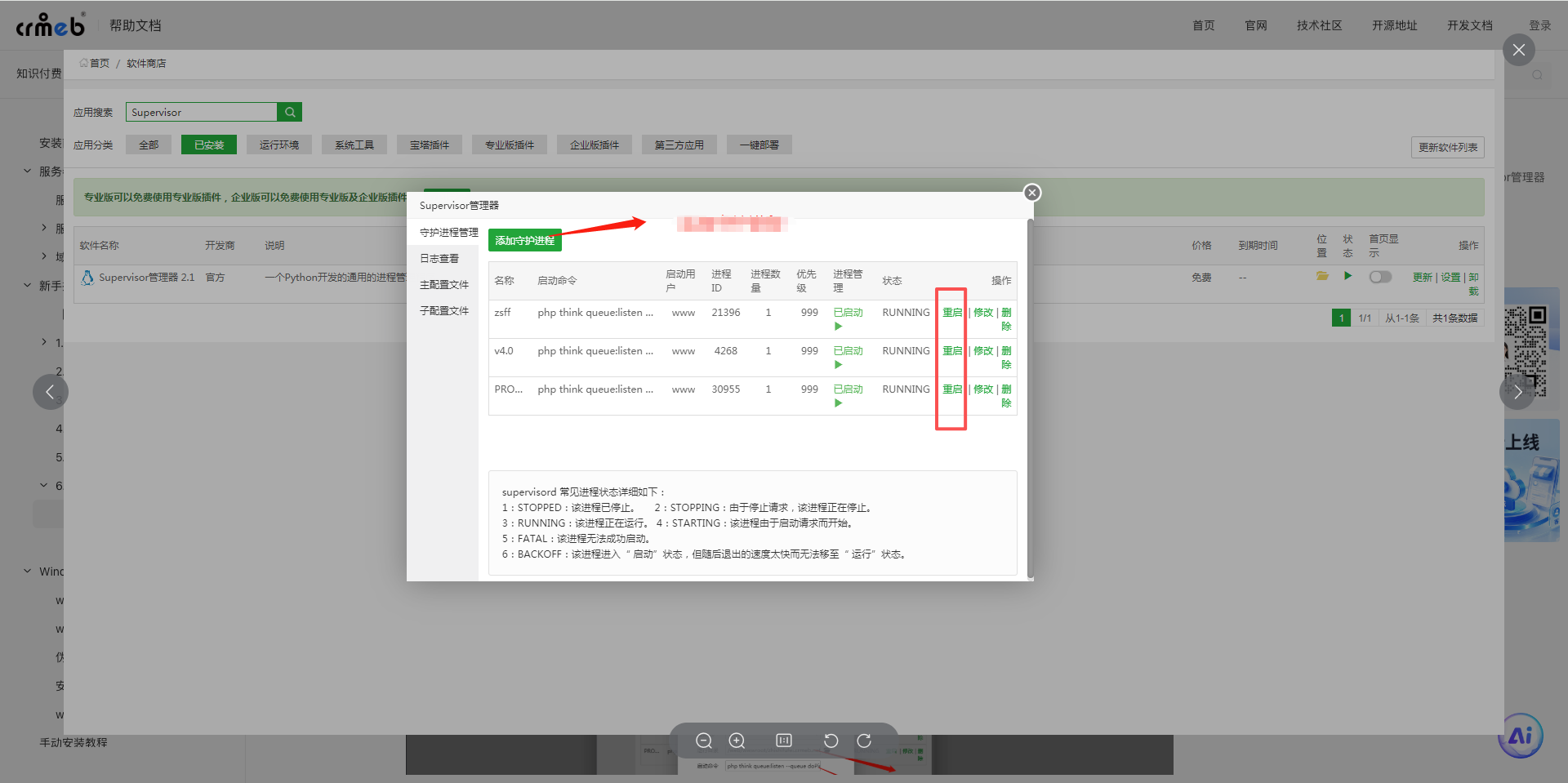This screenshot has width=1568, height=783.
Task: Filter apps by 系统工具 category
Action: (354, 145)
